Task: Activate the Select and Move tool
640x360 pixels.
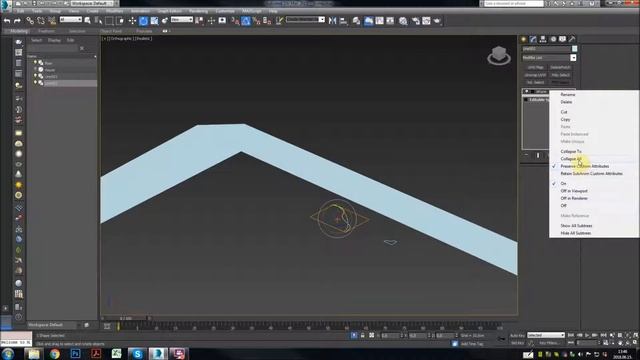Action: click(x=132, y=20)
